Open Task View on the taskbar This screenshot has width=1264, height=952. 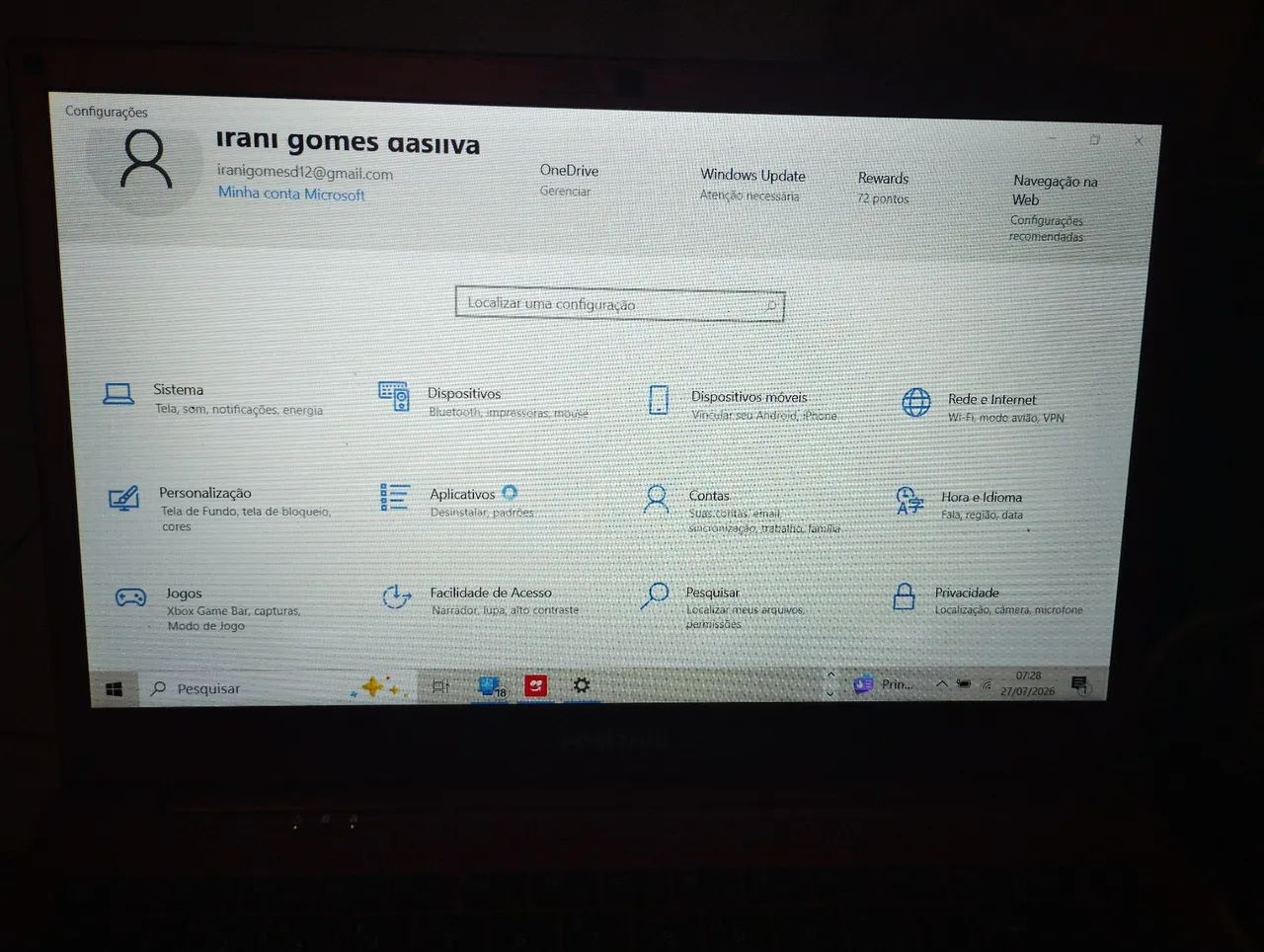[x=440, y=685]
